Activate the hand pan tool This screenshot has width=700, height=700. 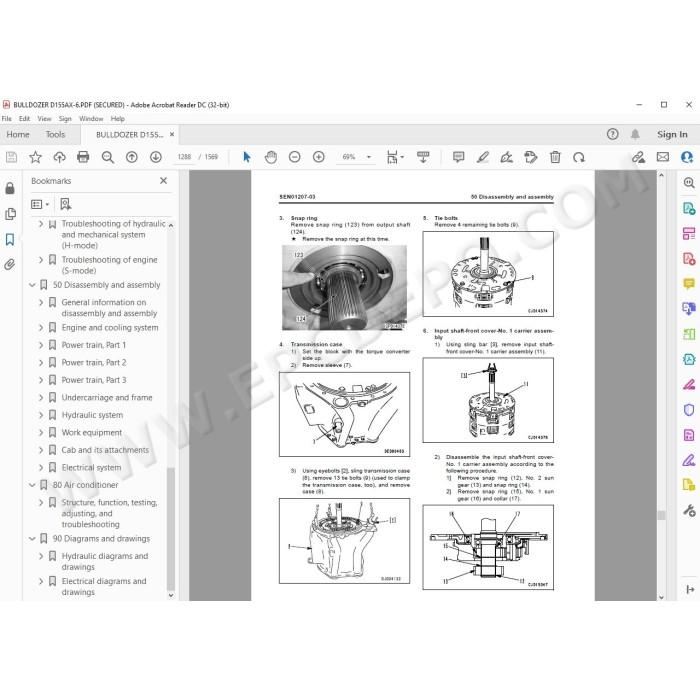pyautogui.click(x=271, y=157)
